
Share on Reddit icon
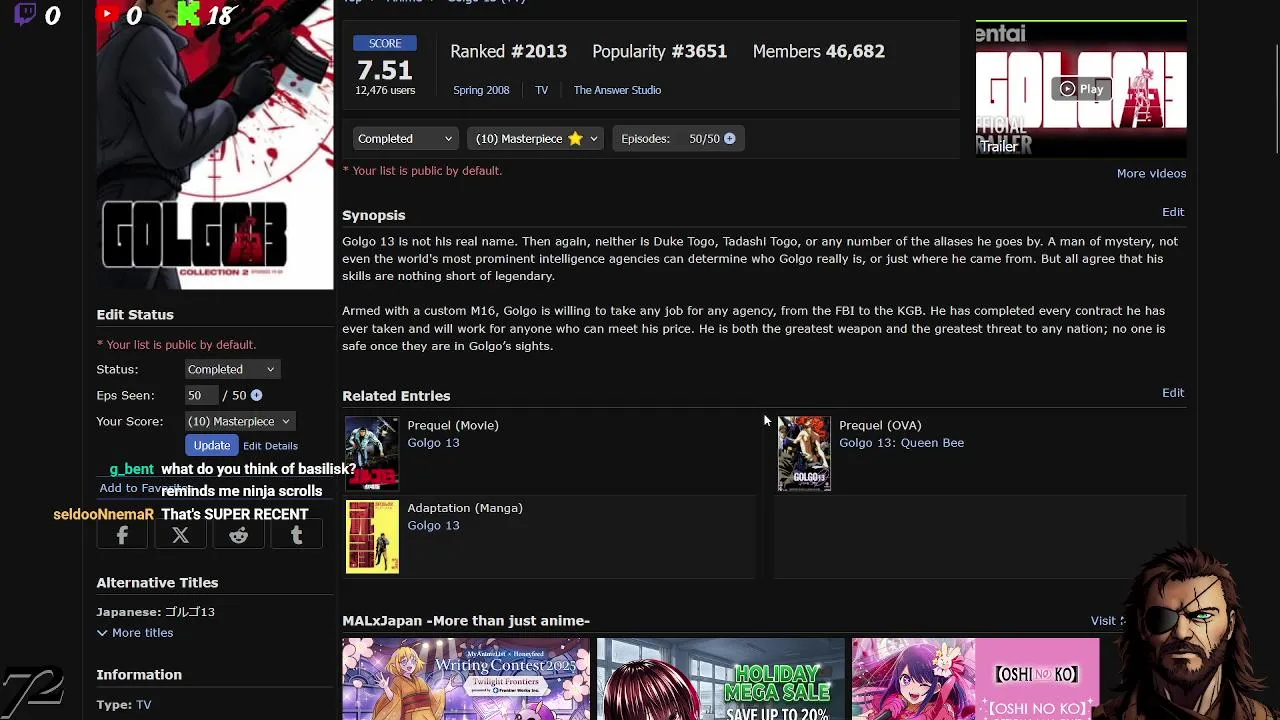(x=238, y=536)
